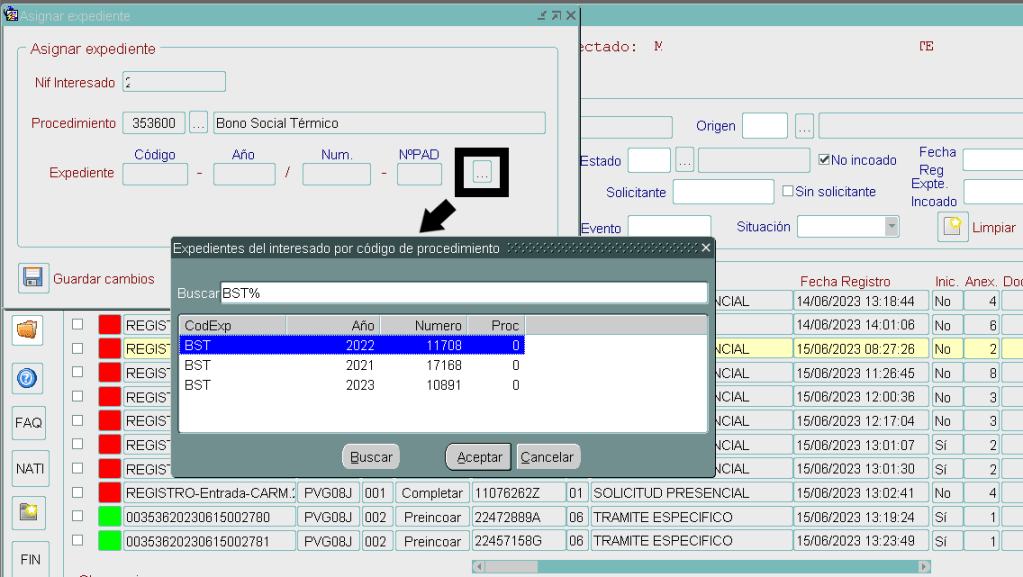The width and height of the screenshot is (1023, 577).
Task: Open help with the blue question mark icon
Action: coord(28,377)
